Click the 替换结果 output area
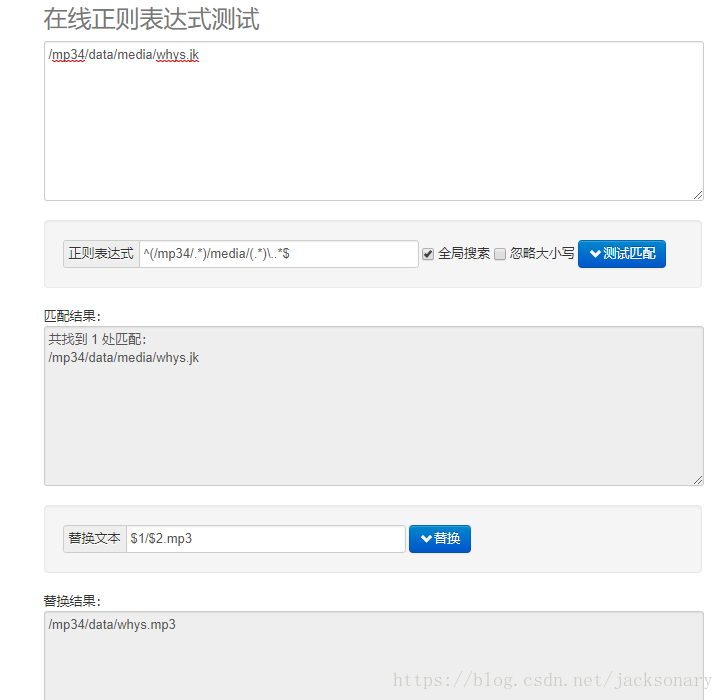724x700 pixels. [x=374, y=656]
